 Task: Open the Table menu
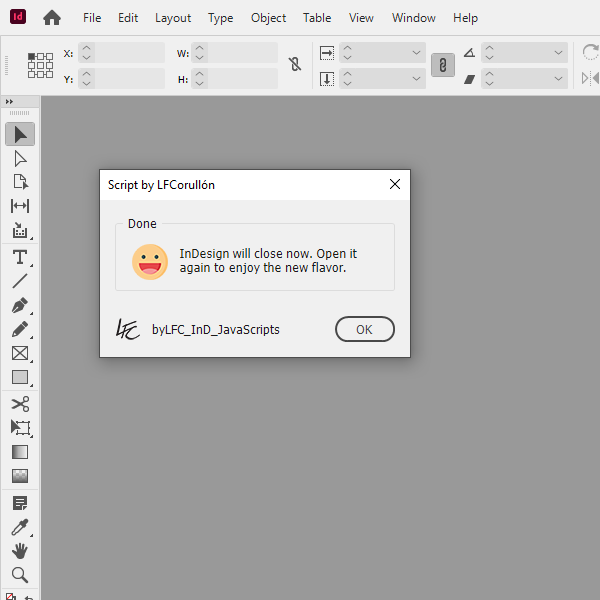(x=317, y=18)
